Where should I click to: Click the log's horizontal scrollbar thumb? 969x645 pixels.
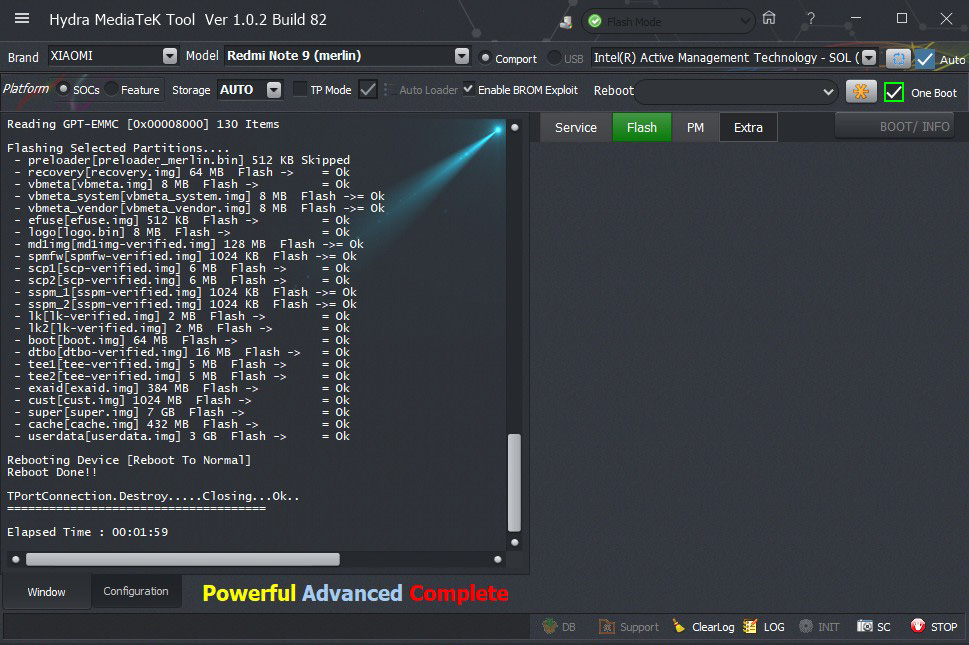tap(183, 559)
